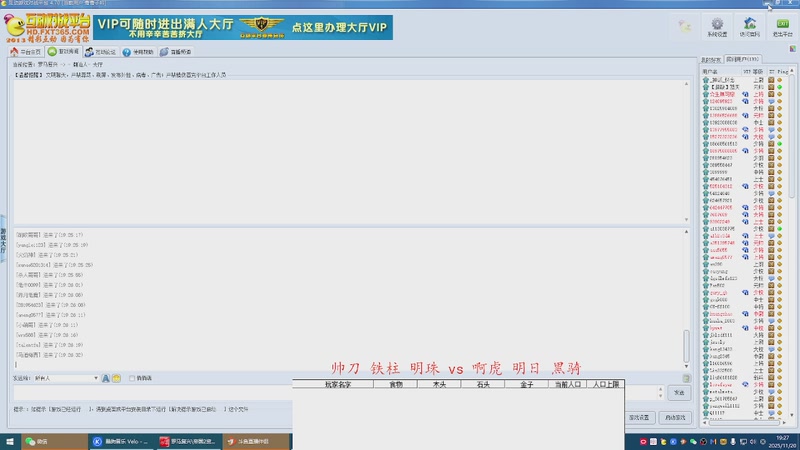
Task: Open the vertical 游戏大厅 side tab
Action: click(x=3, y=239)
